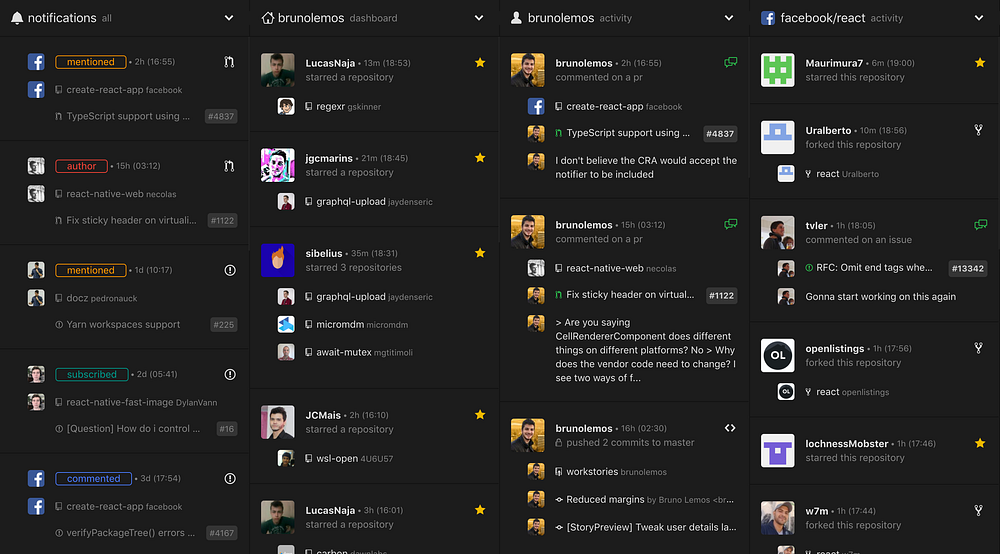Screen dimensions: 1000x554
Task: Click the Facebook logo in the facebook/react column header
Action: pos(768,18)
